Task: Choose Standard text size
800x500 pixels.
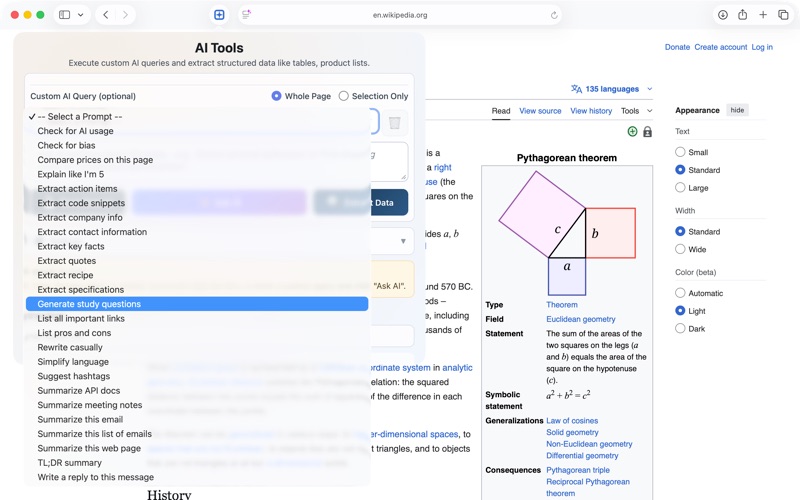Action: [680, 170]
